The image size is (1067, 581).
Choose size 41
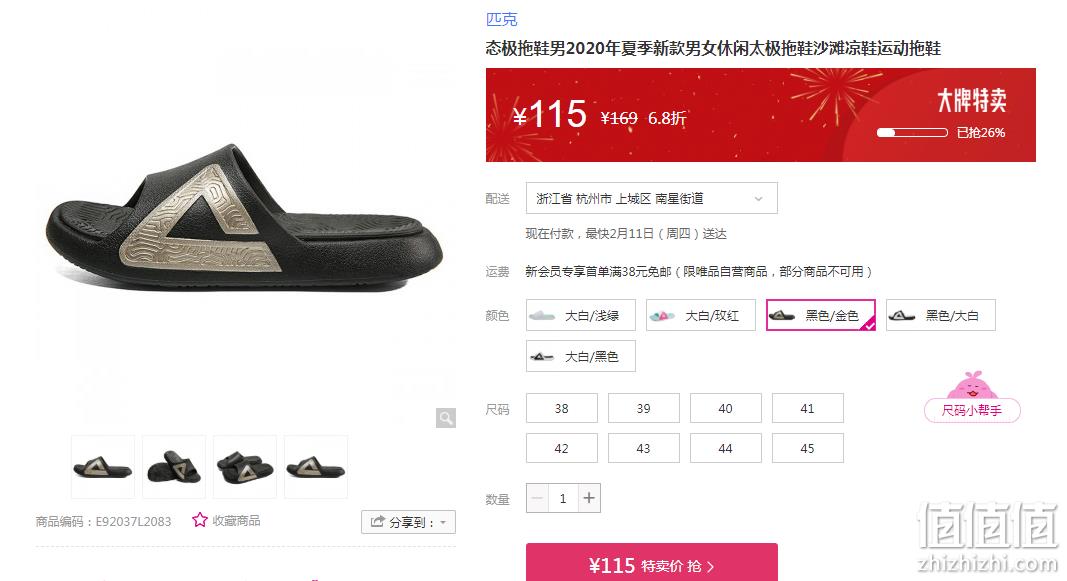[808, 408]
